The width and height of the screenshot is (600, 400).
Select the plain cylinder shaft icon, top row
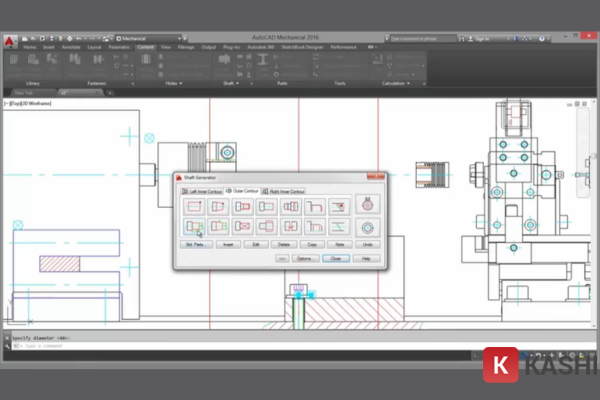pos(194,207)
